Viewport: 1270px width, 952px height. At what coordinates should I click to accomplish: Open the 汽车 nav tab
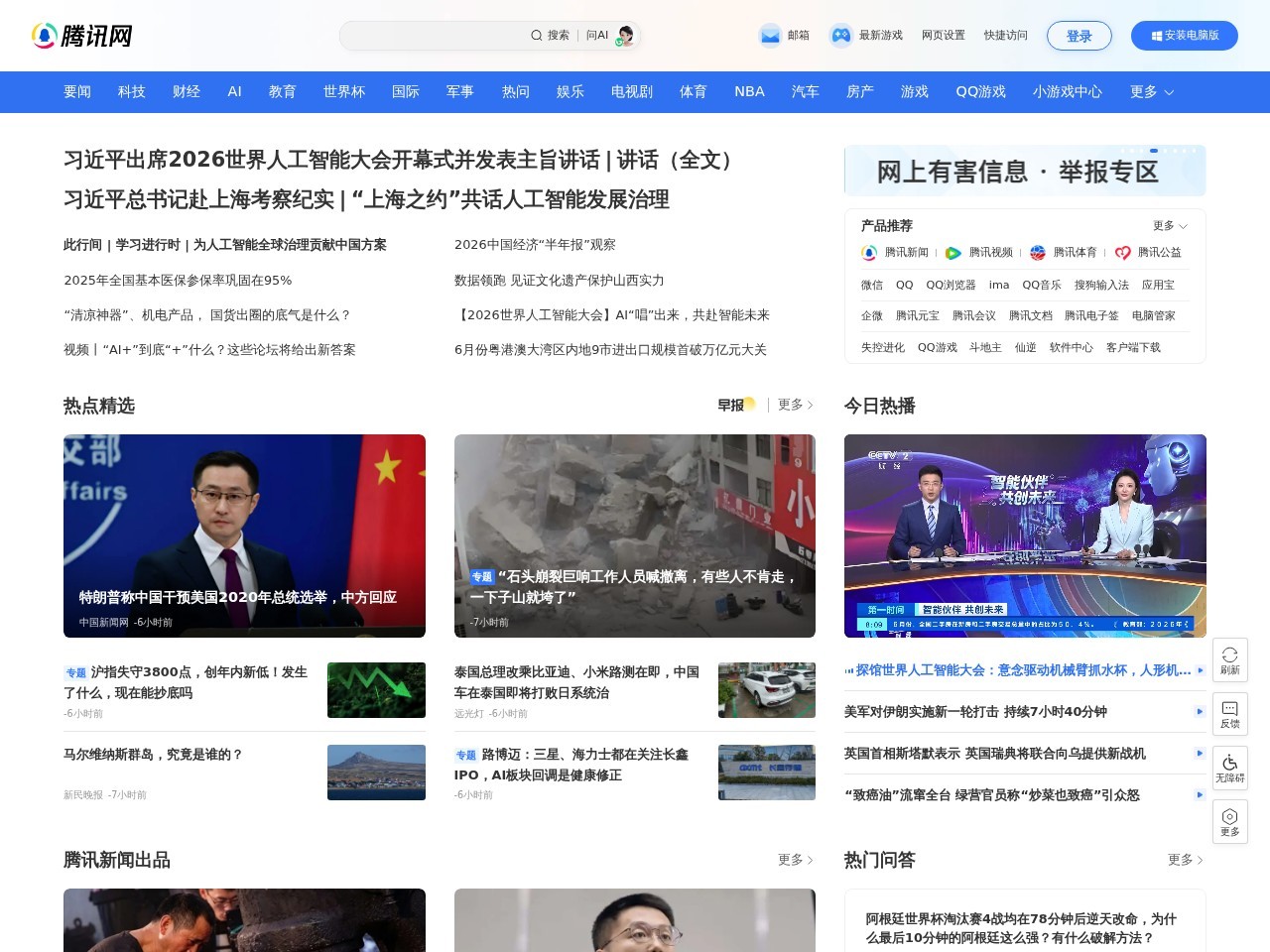tap(806, 91)
